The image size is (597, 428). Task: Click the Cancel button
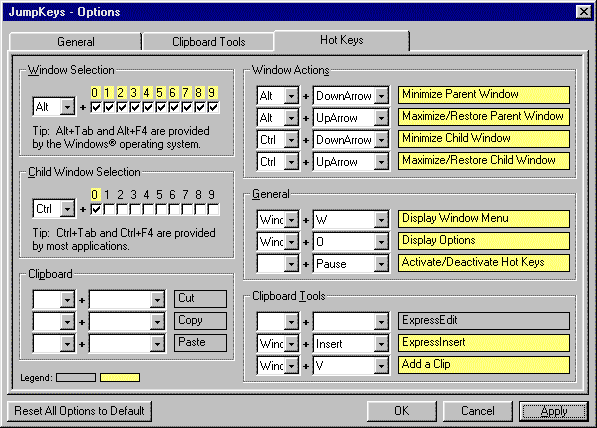pos(477,411)
